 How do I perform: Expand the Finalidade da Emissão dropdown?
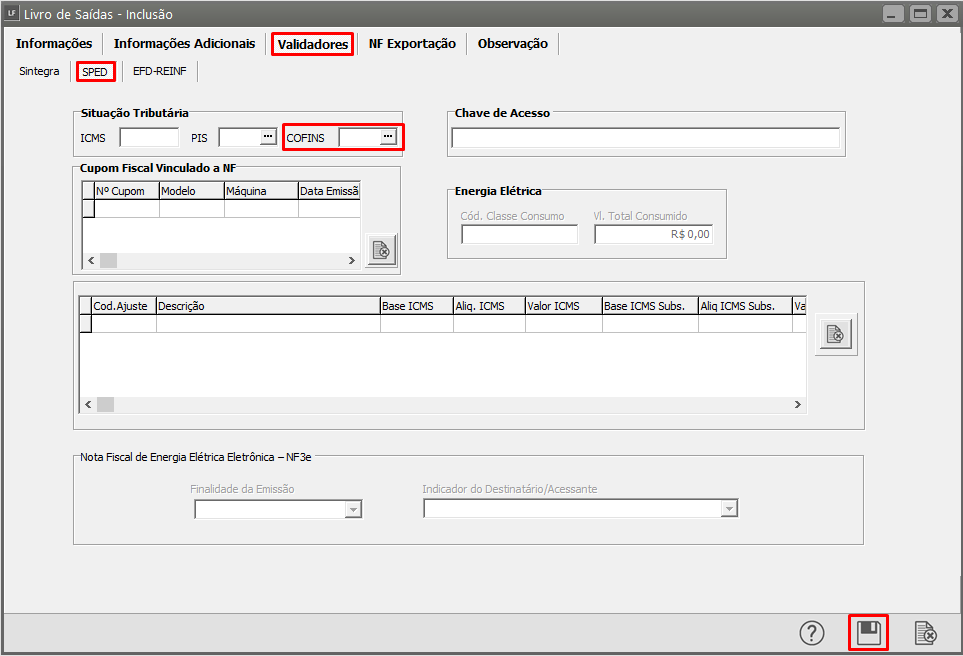click(x=352, y=509)
